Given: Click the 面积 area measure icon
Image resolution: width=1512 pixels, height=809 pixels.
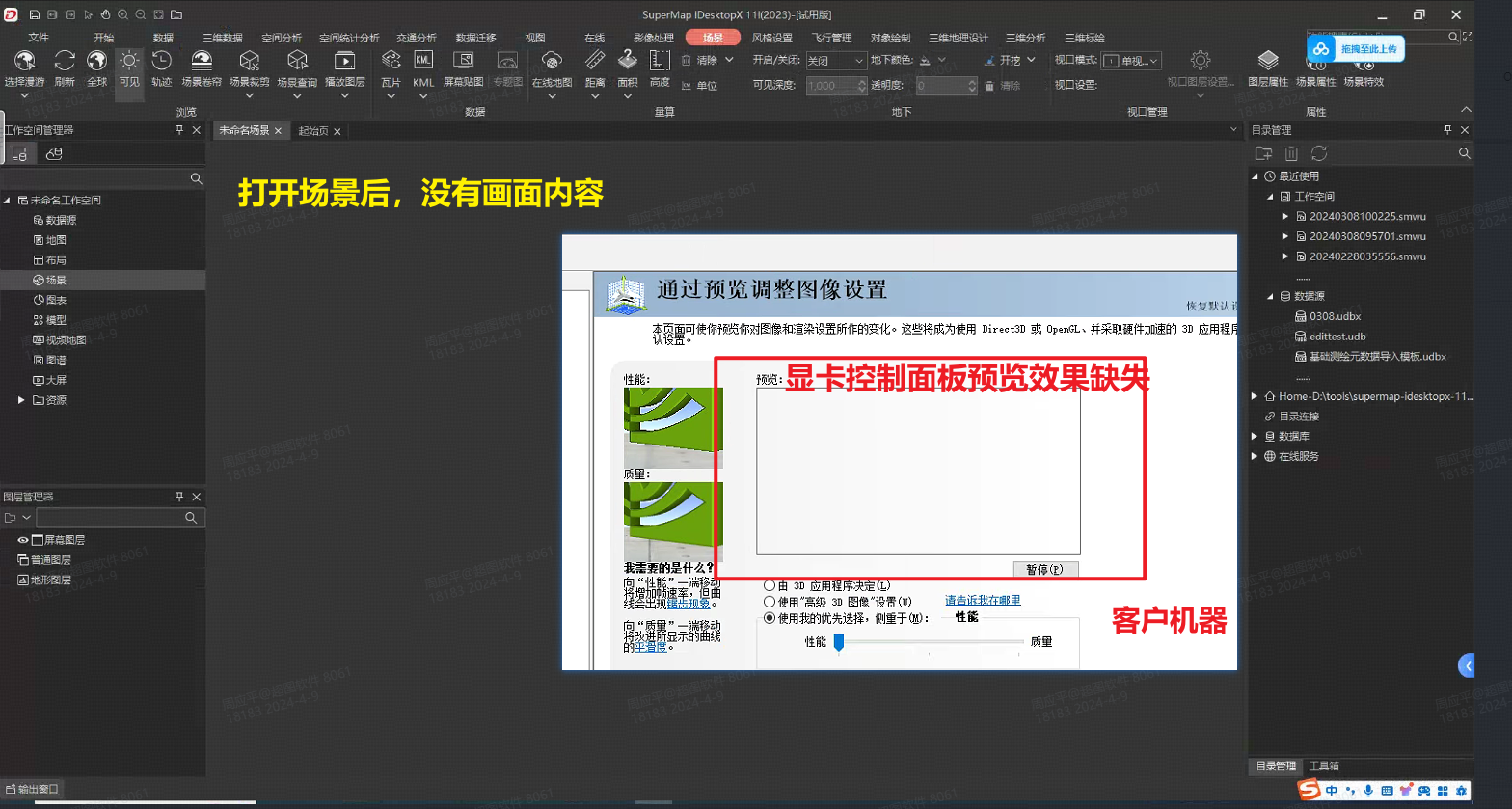Looking at the screenshot, I should [x=627, y=61].
